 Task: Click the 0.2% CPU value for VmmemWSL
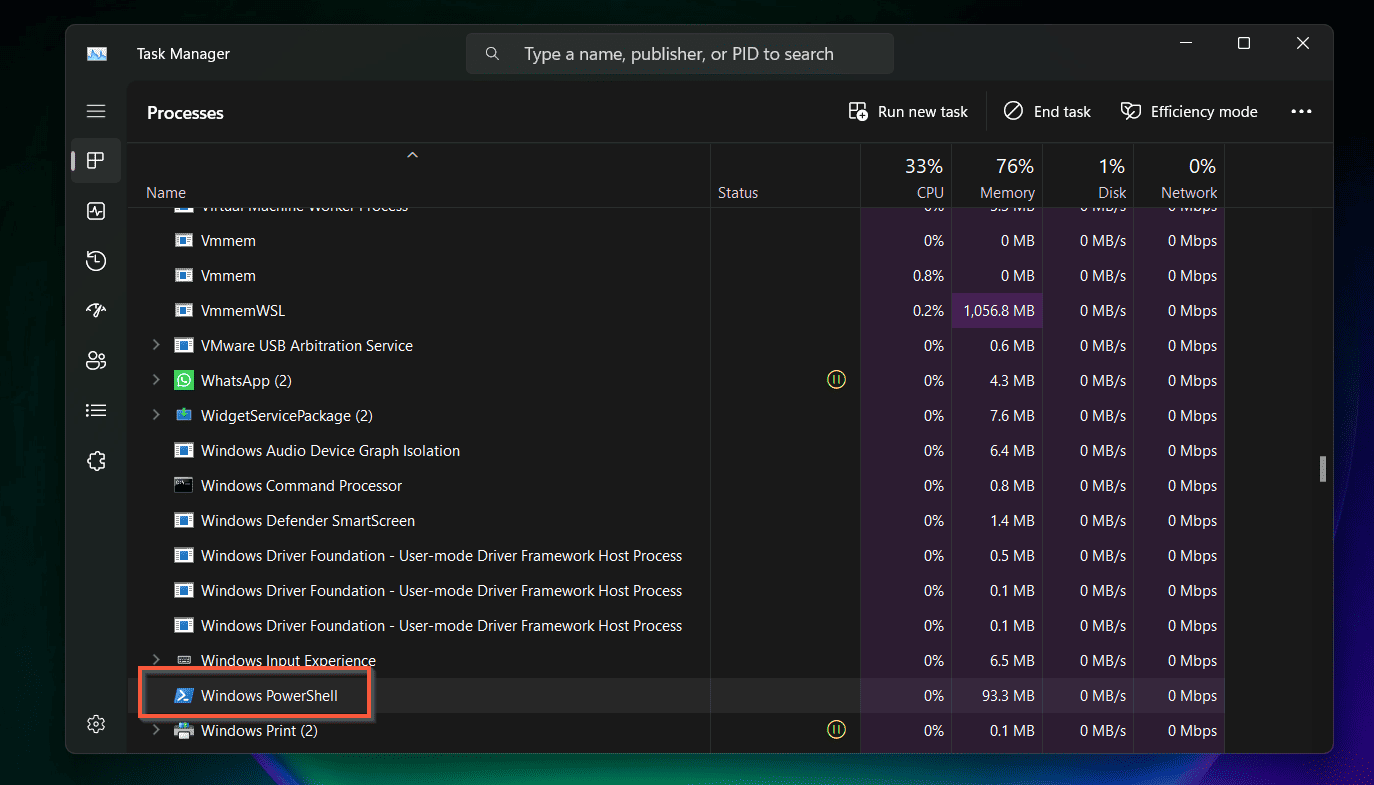pos(928,311)
